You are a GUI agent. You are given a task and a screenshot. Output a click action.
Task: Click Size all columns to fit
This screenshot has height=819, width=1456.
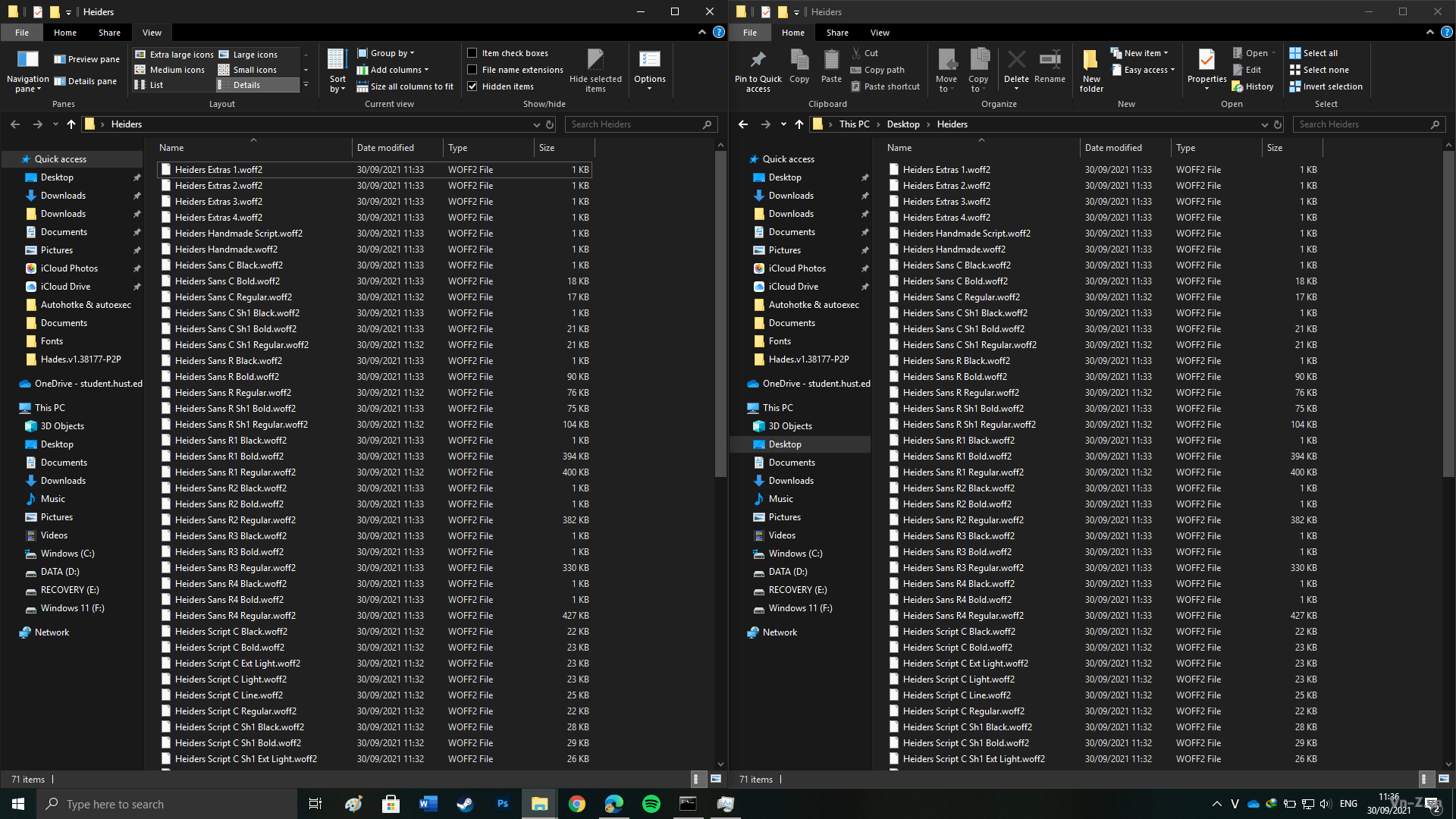tap(405, 86)
